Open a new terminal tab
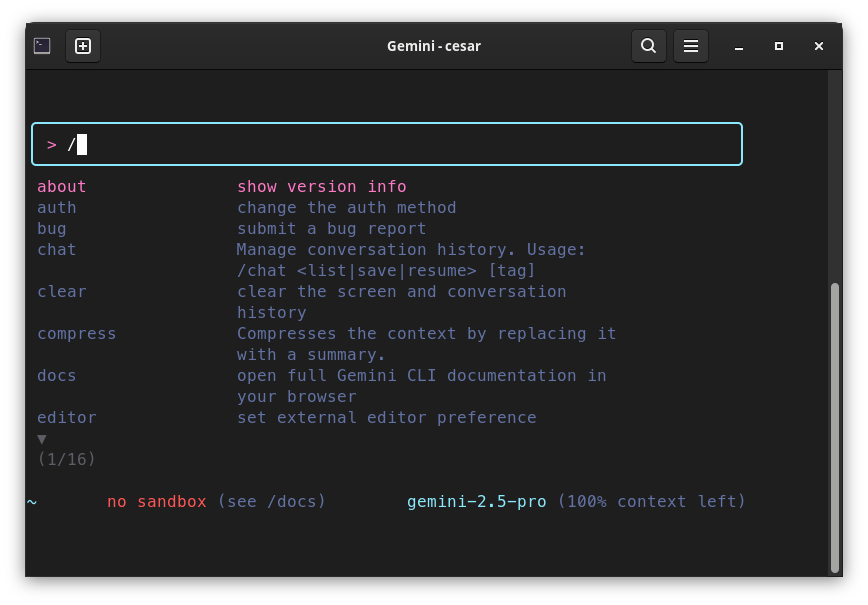Viewport: 868px width, 605px height. (x=83, y=46)
